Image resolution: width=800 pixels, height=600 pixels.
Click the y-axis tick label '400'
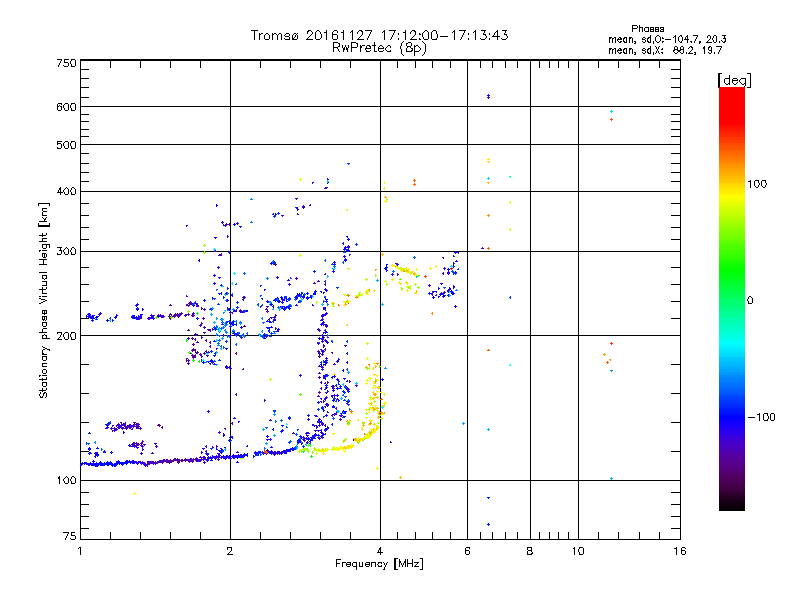point(66,192)
